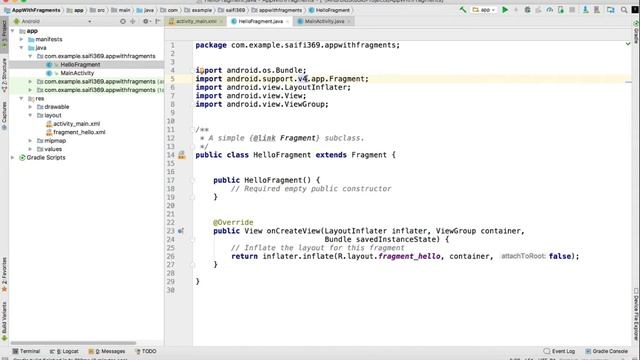Image resolution: width=640 pixels, height=360 pixels.
Task: Click the warning stripe marker in right gutter
Action: coord(628,82)
